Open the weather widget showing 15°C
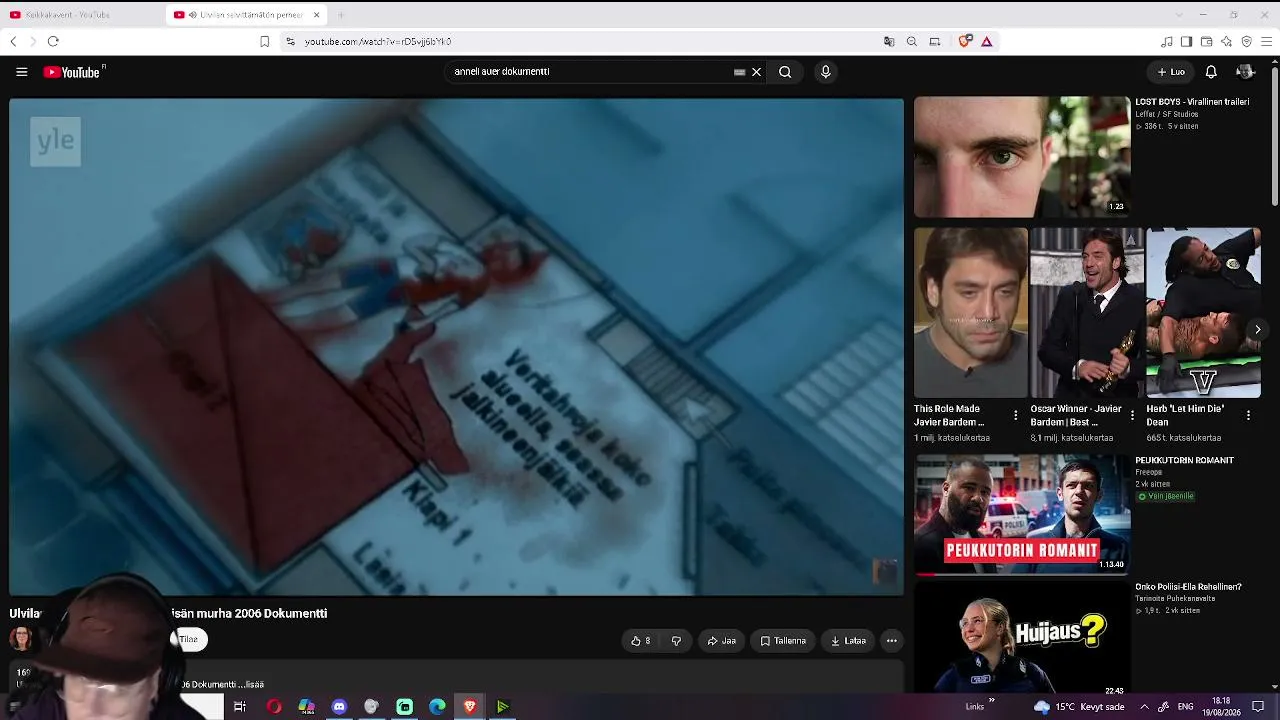The image size is (1280, 720). point(1078,707)
